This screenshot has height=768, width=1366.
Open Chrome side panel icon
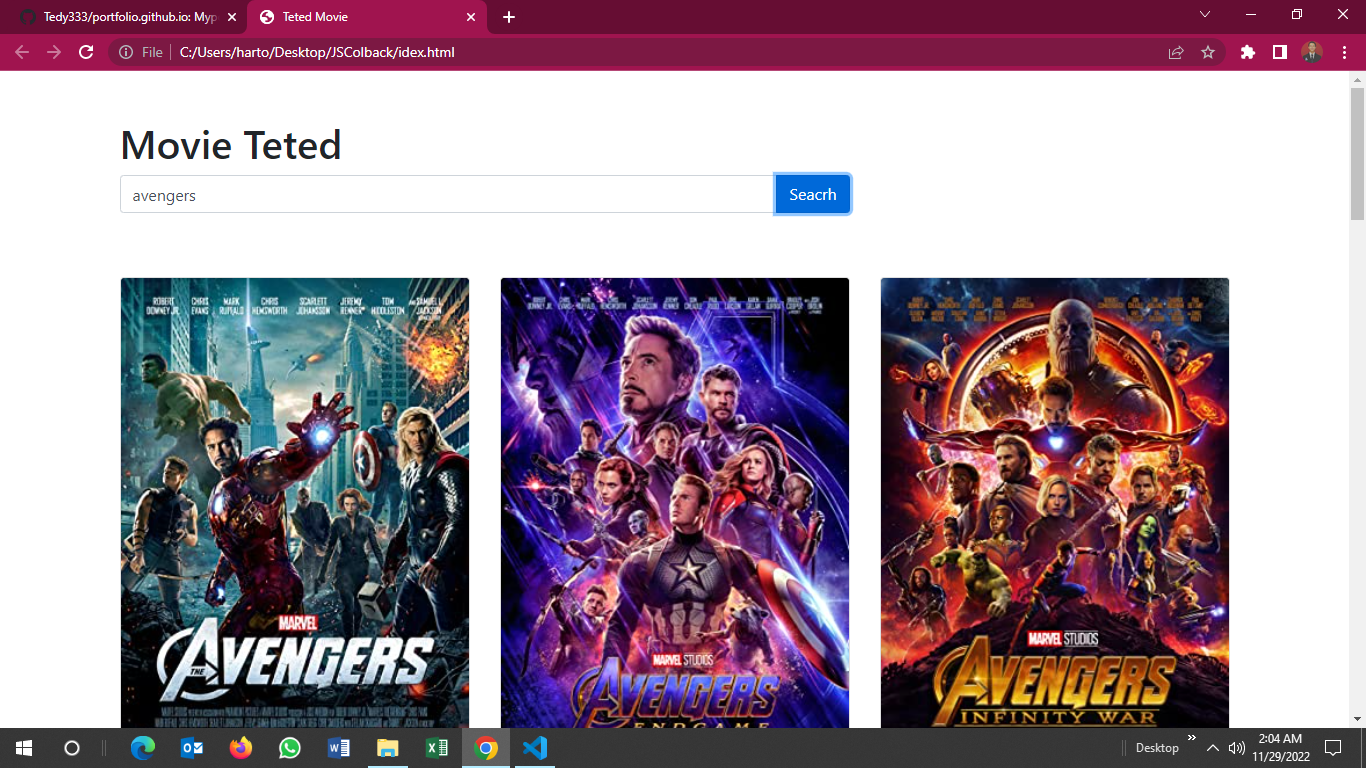[1280, 52]
